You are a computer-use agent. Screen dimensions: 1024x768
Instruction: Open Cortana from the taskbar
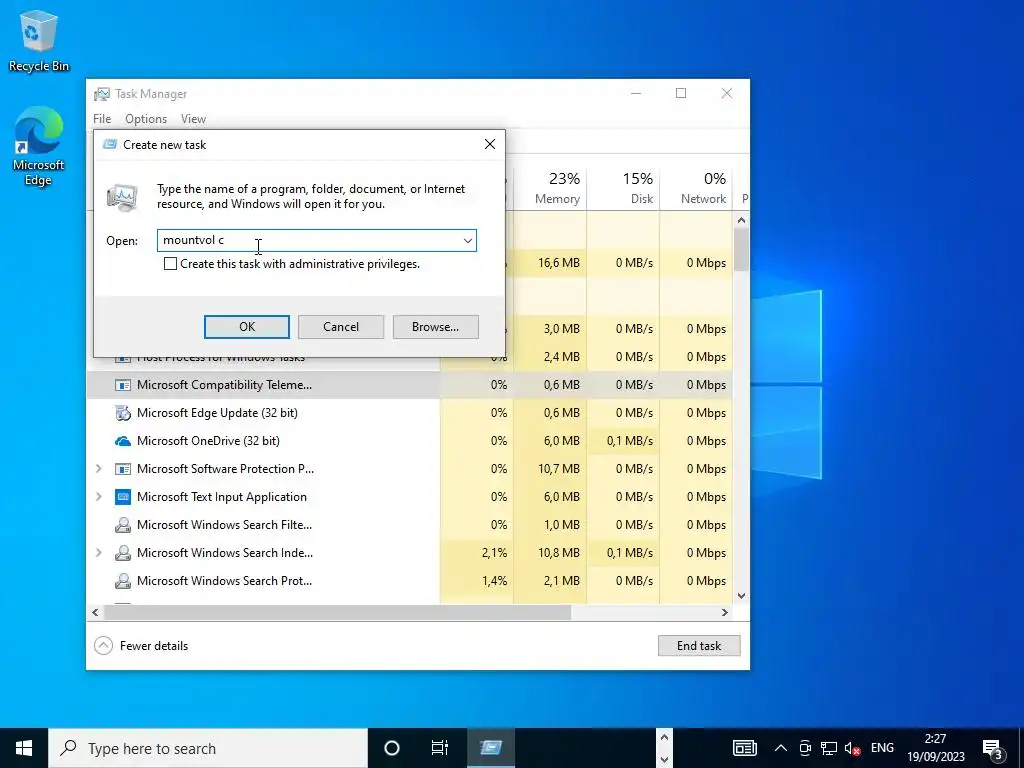pyautogui.click(x=392, y=748)
